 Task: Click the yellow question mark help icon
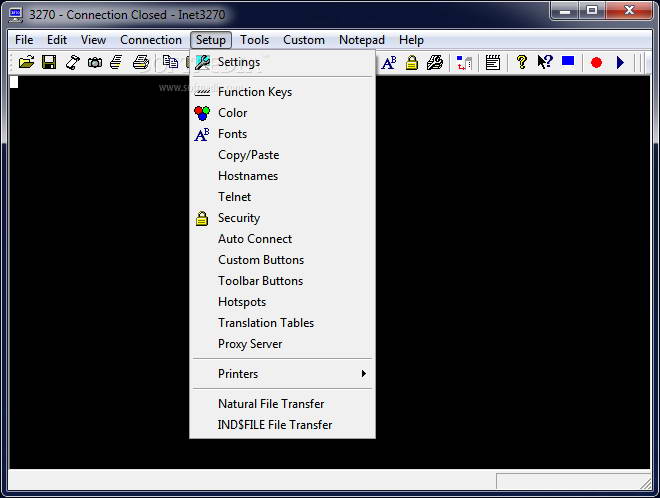point(522,62)
